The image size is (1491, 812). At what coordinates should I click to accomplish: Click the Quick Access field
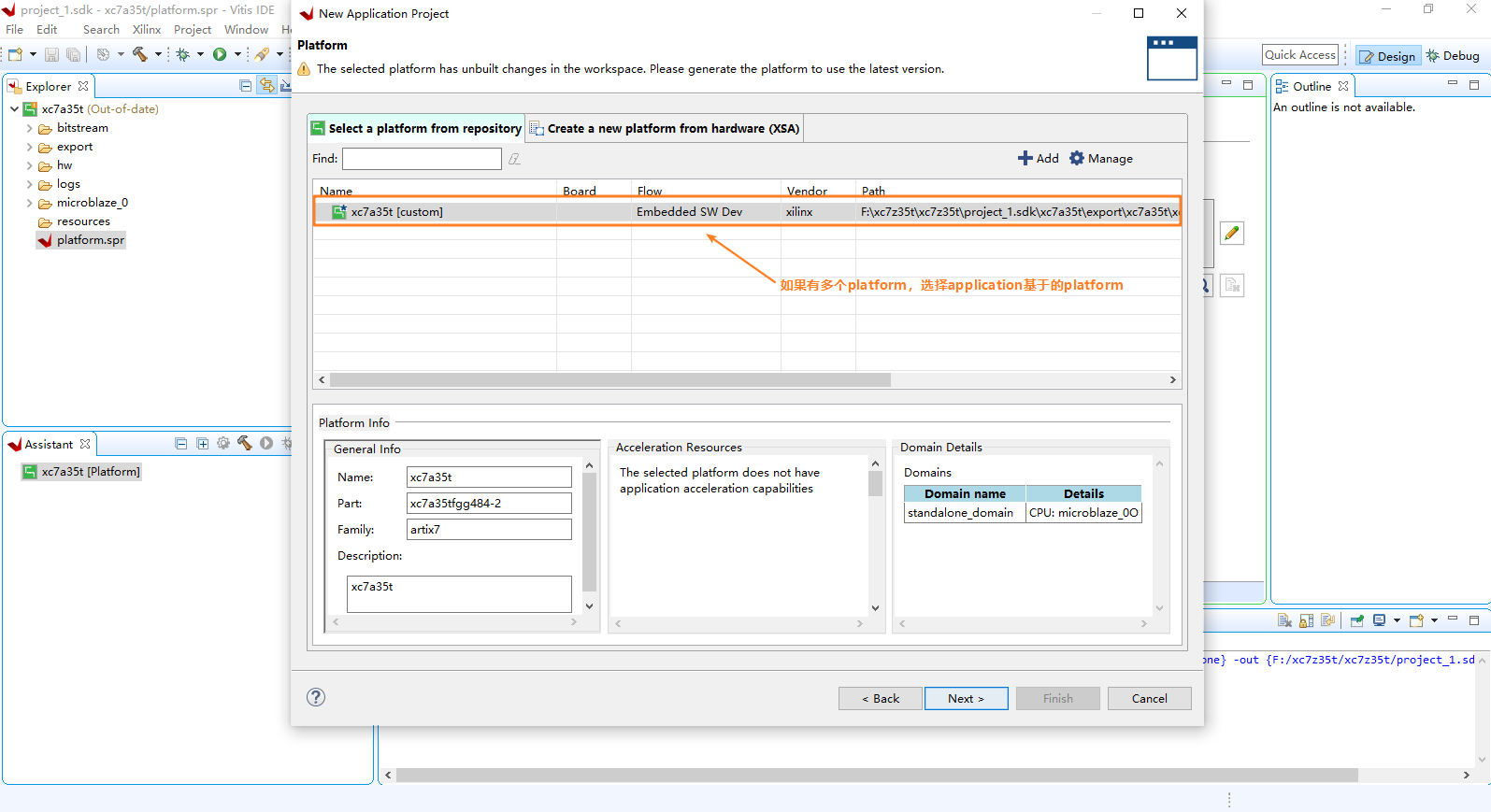1300,55
